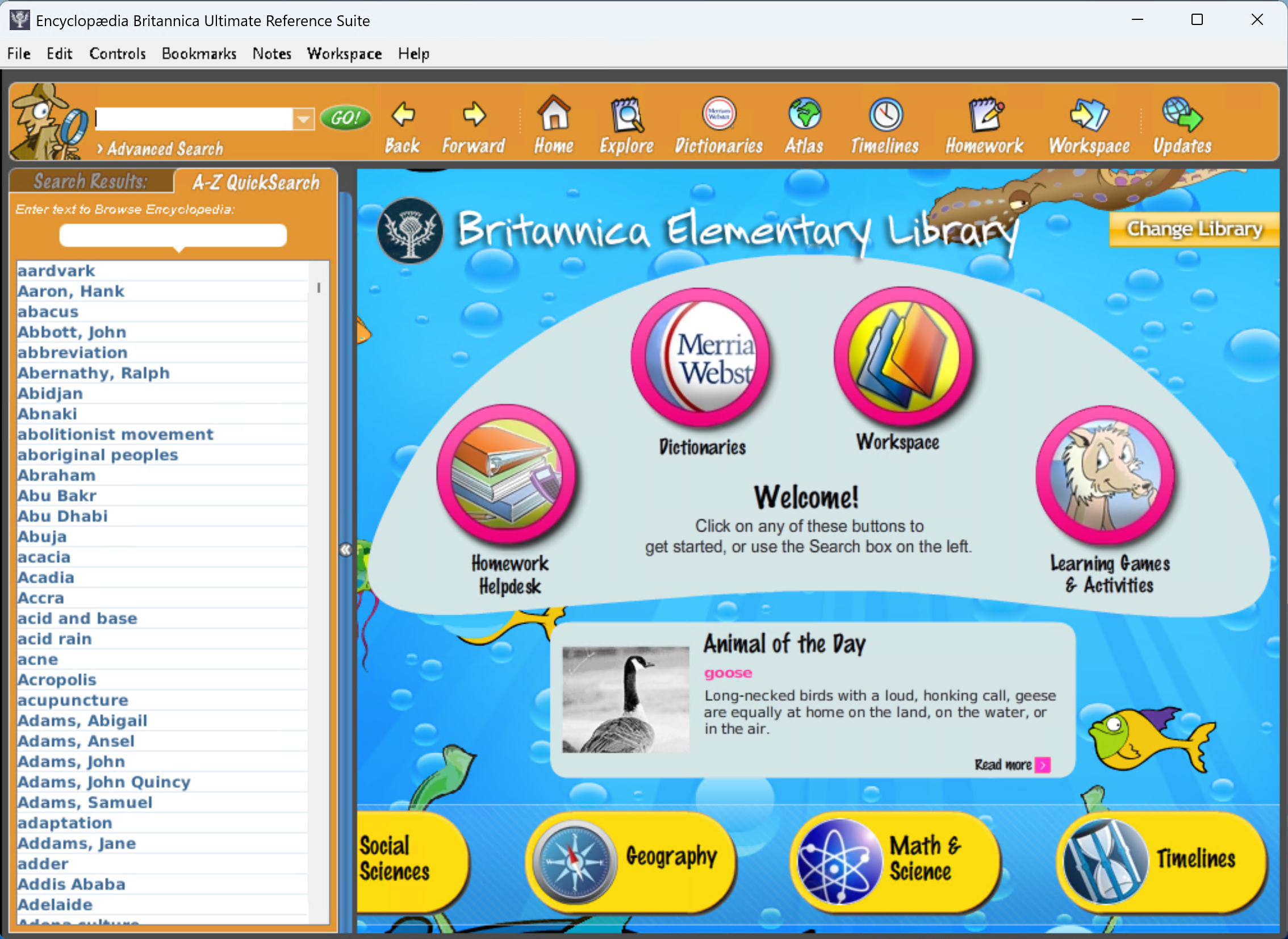Click the A-Z list scrollbar thumb
1288x939 pixels.
point(319,287)
